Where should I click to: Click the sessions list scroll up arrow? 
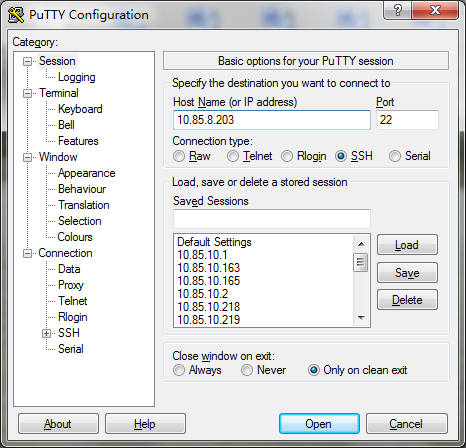(x=361, y=244)
